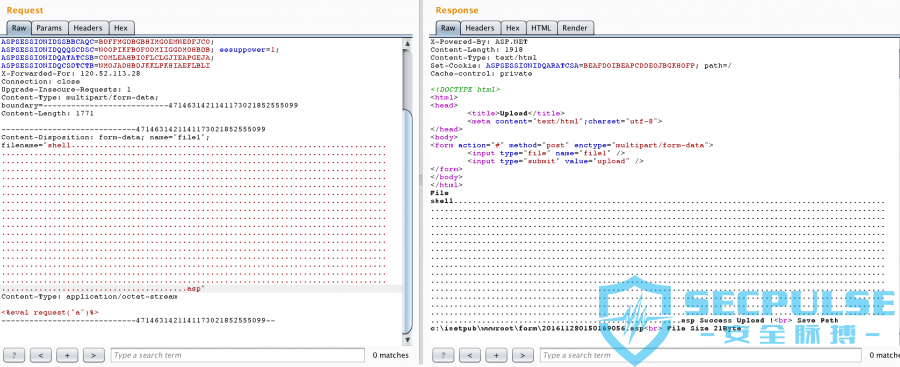Click the Response search options '+' button
This screenshot has width=900, height=367.
tap(496, 355)
